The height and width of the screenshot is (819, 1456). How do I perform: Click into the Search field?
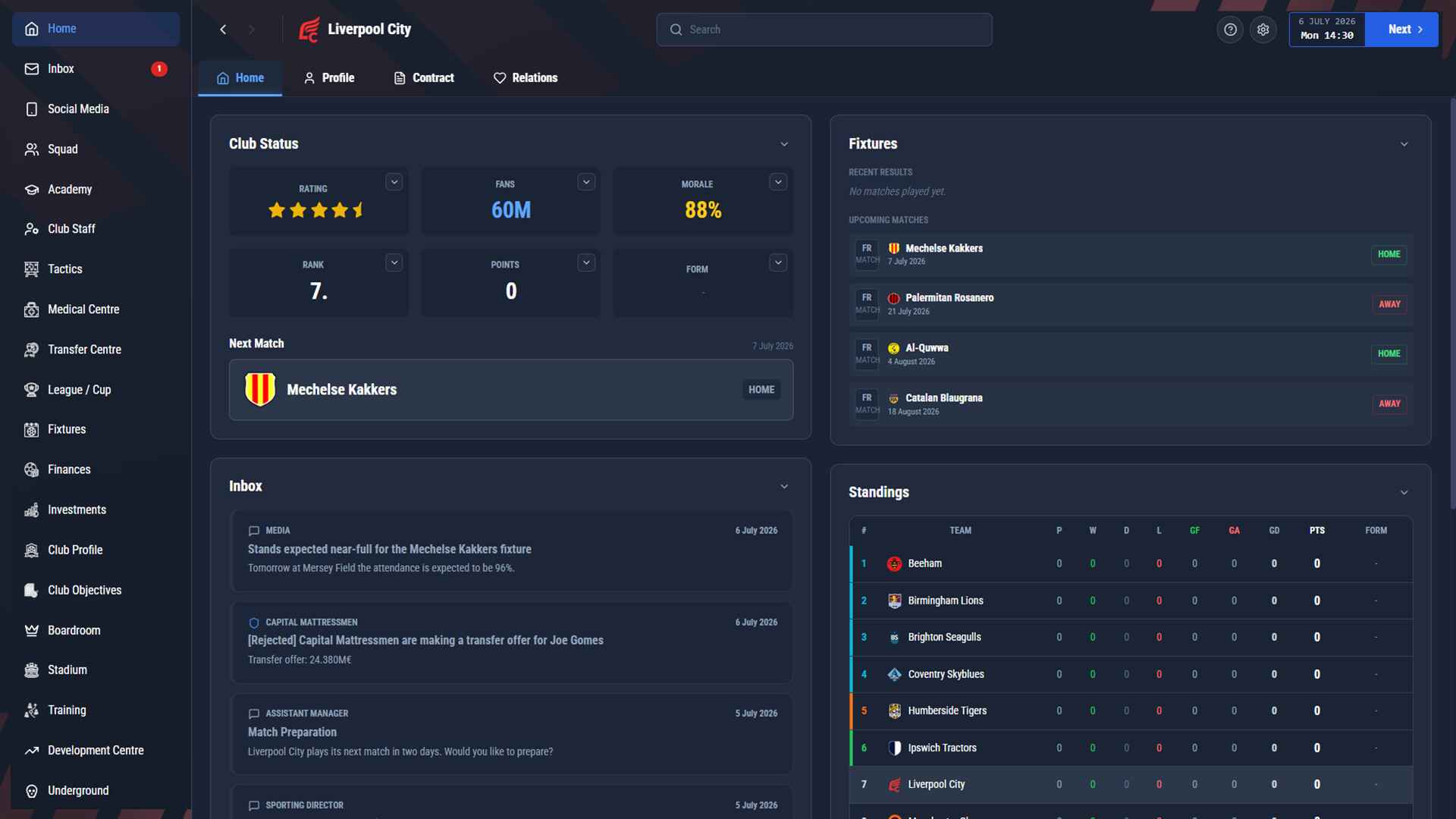[x=824, y=30]
